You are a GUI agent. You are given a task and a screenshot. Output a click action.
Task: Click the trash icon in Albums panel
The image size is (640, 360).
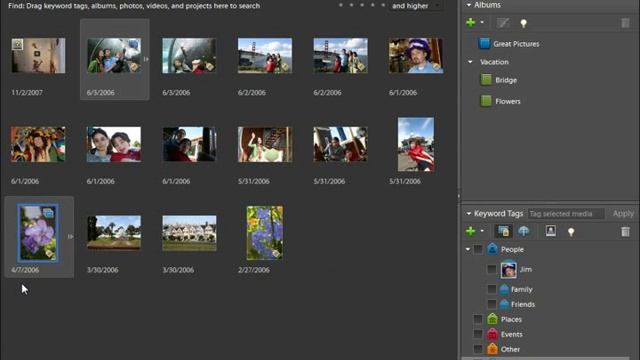pos(625,23)
